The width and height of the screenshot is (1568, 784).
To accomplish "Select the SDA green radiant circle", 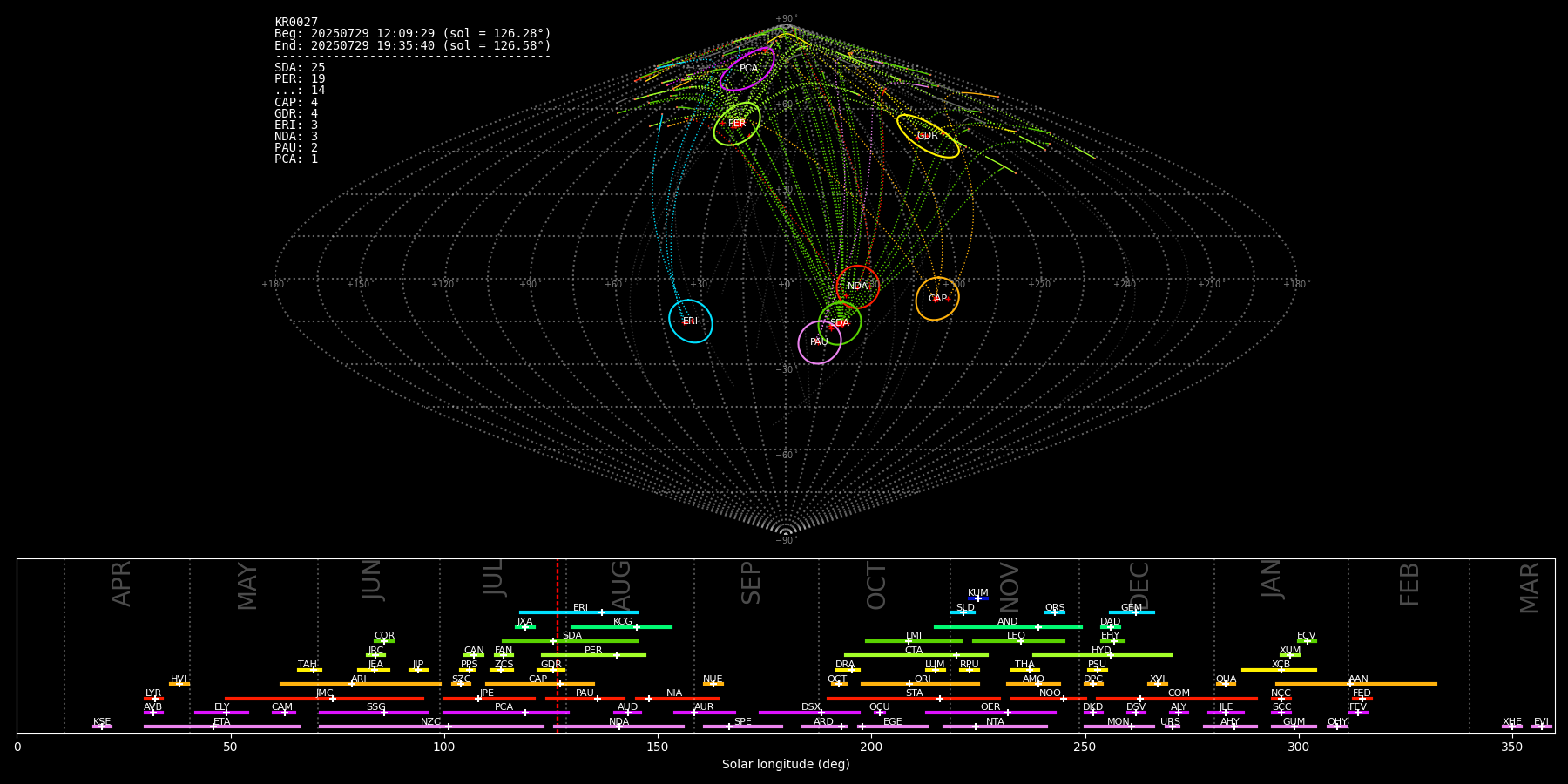I will coord(840,323).
